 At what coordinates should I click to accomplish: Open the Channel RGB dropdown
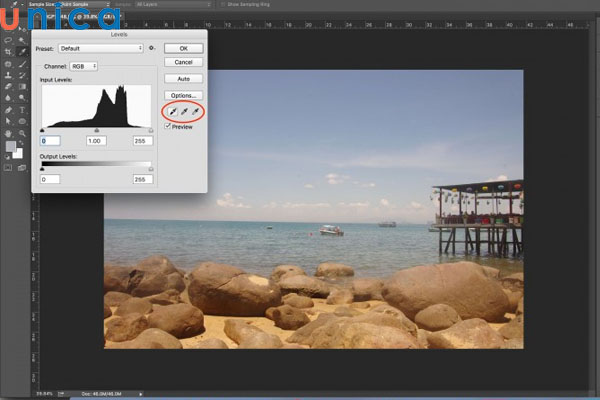click(x=84, y=66)
